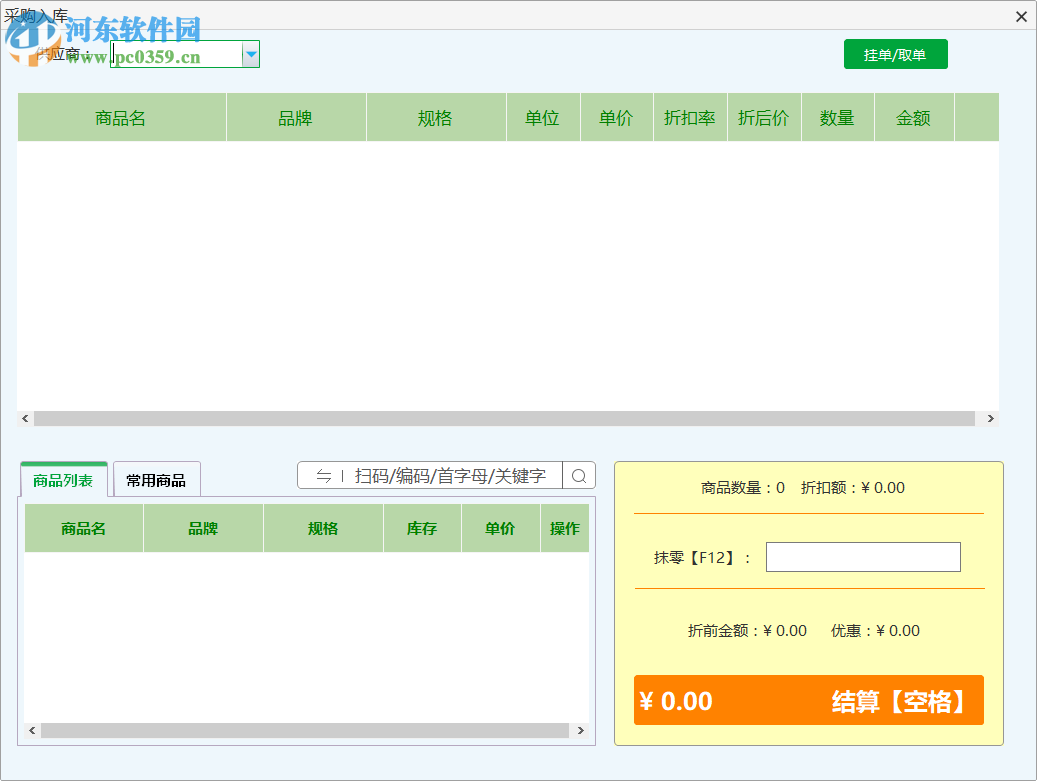Click the 品牌 header in purchase table
The height and width of the screenshot is (781, 1037).
296,118
